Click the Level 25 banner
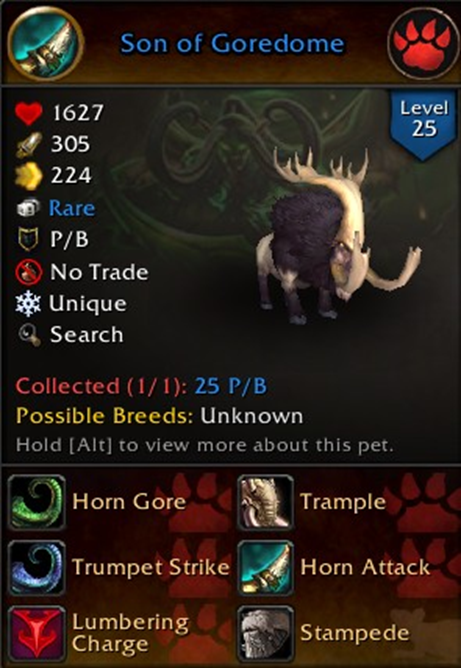This screenshot has height=668, width=461. pyautogui.click(x=424, y=124)
